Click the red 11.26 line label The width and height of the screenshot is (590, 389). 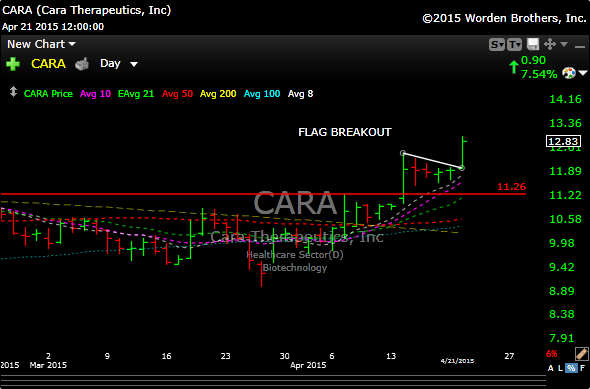pos(511,187)
